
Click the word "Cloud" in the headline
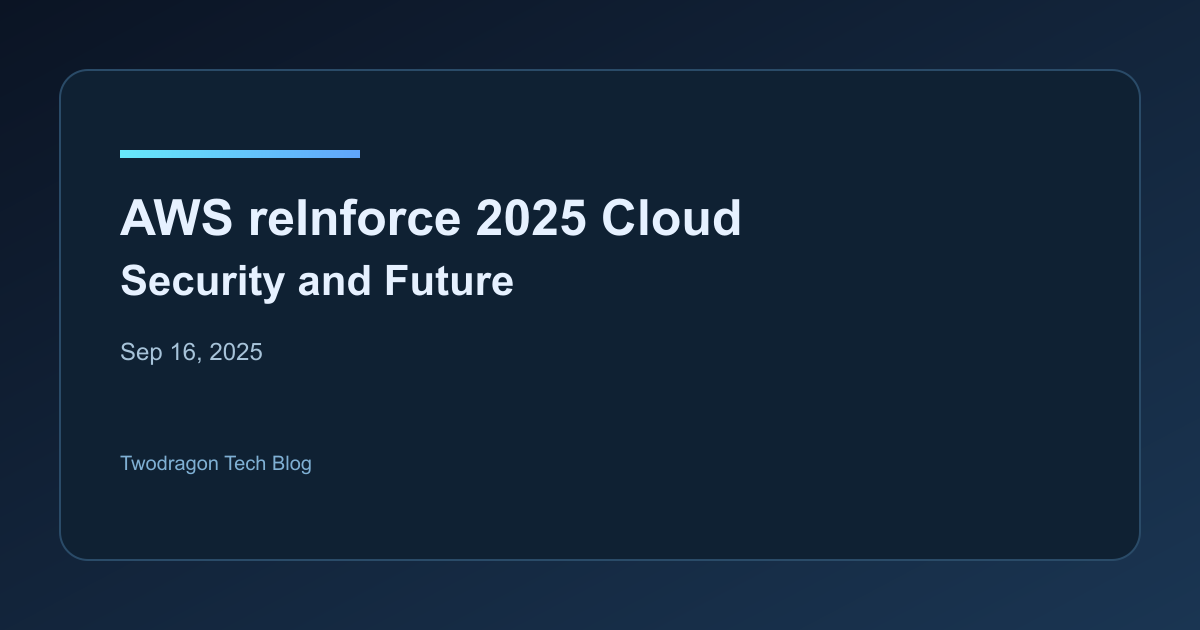click(671, 218)
